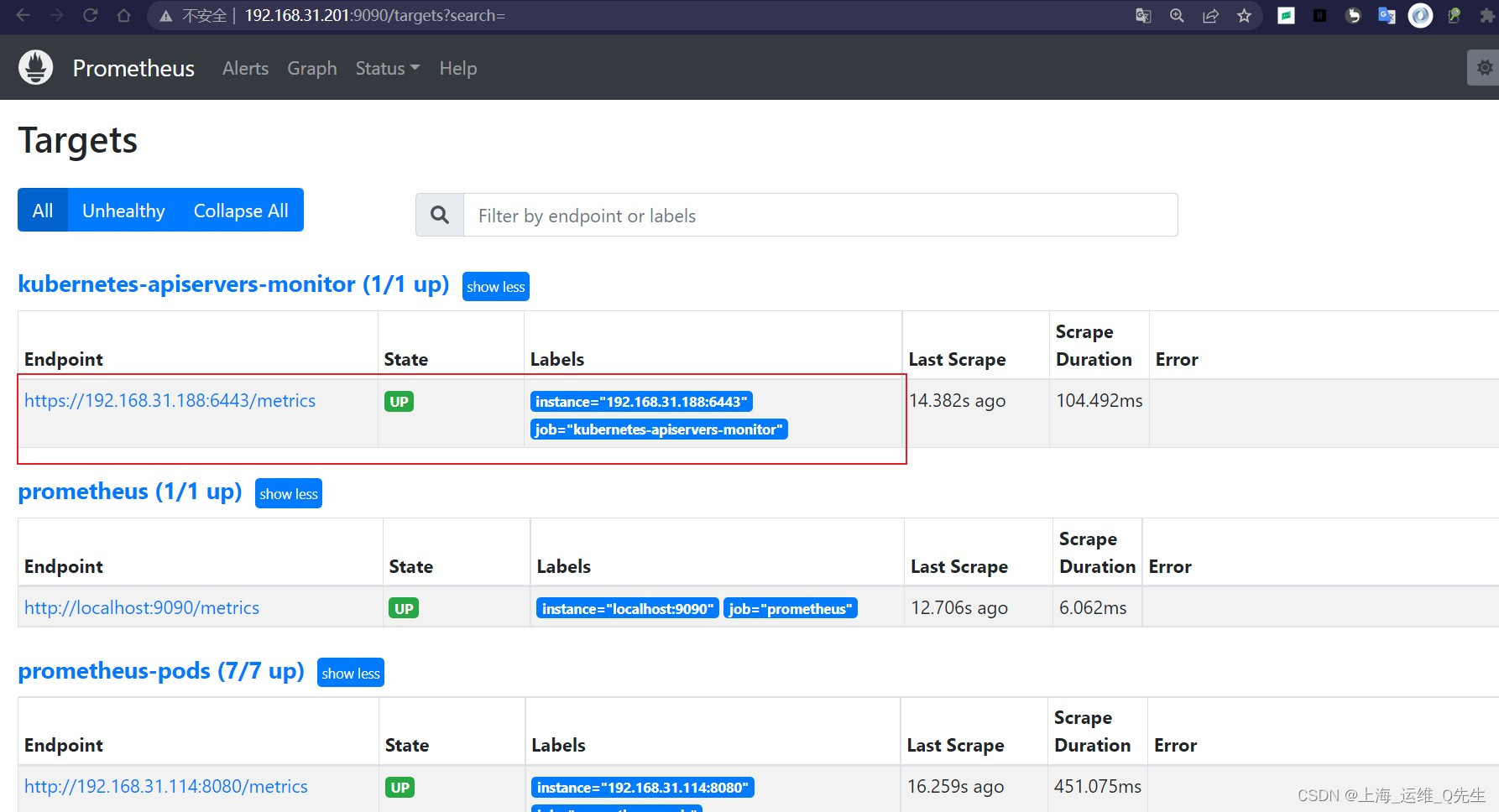The image size is (1499, 812).
Task: Click 14.382s ago last scrape value
Action: click(958, 401)
